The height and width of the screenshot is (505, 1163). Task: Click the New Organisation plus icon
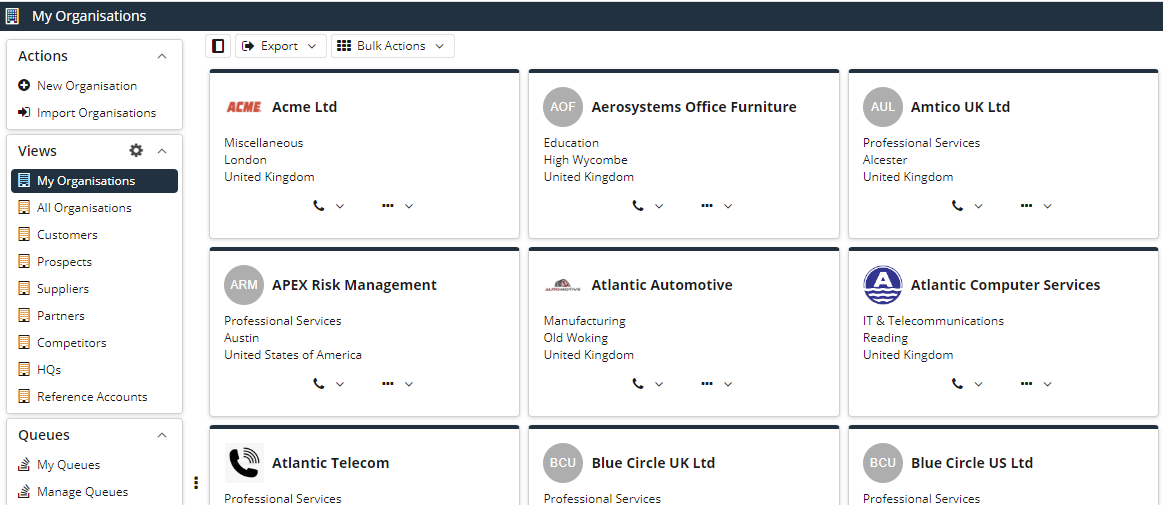pos(24,86)
